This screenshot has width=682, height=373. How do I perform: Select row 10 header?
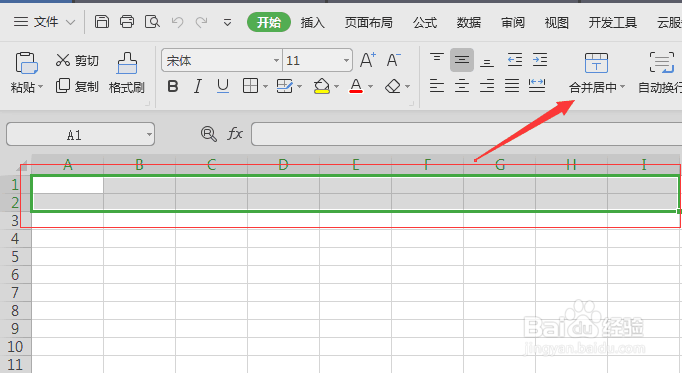click(15, 346)
